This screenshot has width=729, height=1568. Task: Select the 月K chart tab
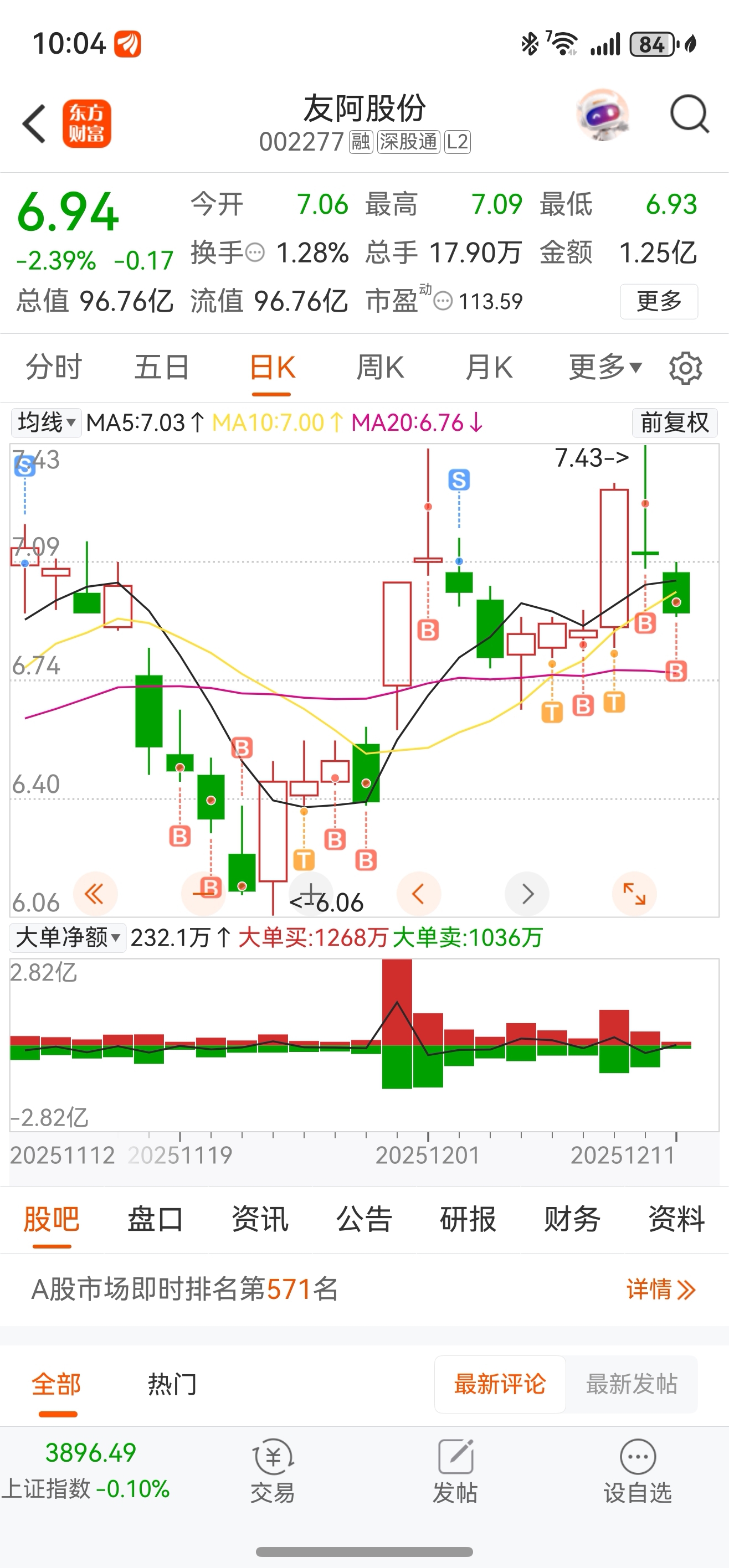coord(489,368)
